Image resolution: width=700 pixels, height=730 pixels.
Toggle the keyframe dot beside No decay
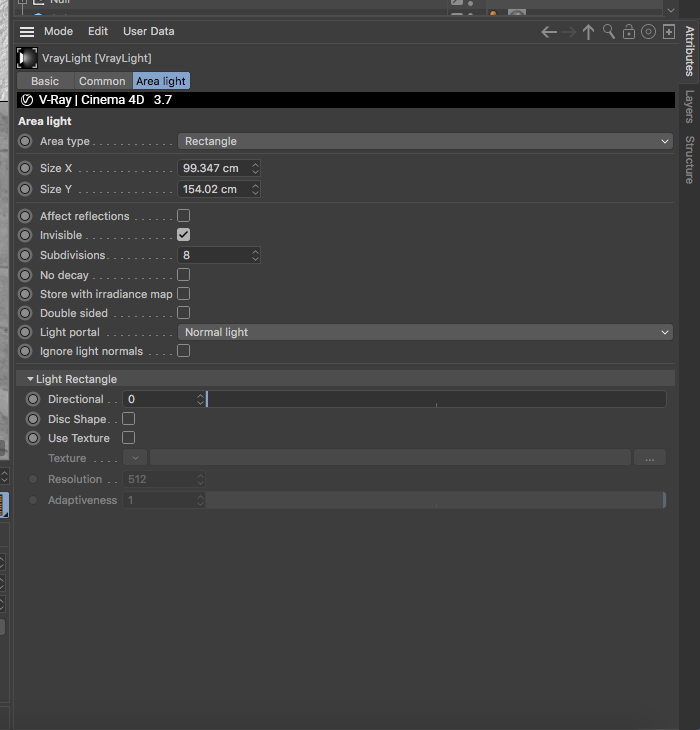click(x=25, y=275)
